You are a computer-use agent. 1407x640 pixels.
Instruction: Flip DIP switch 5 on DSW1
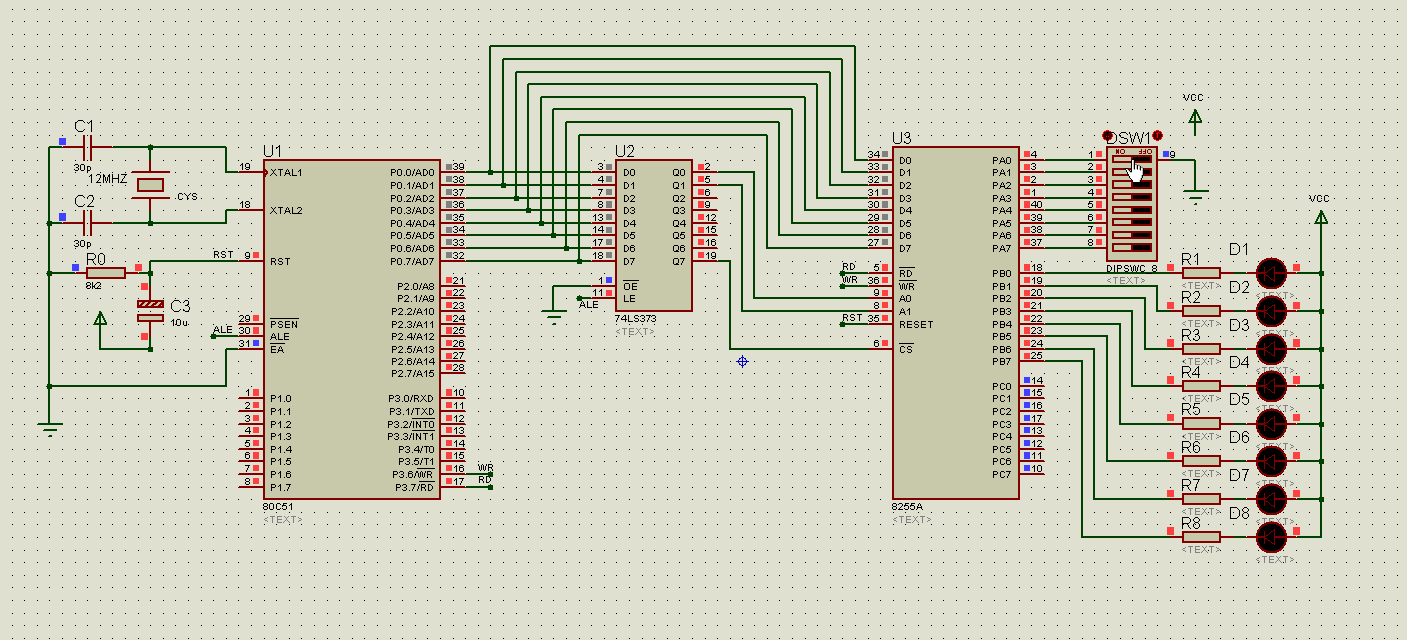pos(1132,209)
